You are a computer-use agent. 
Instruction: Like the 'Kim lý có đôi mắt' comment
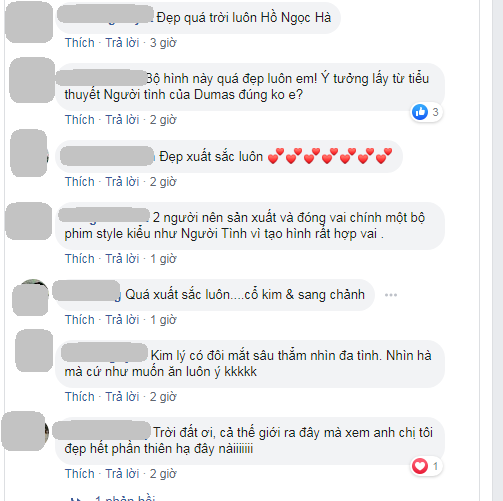80,397
